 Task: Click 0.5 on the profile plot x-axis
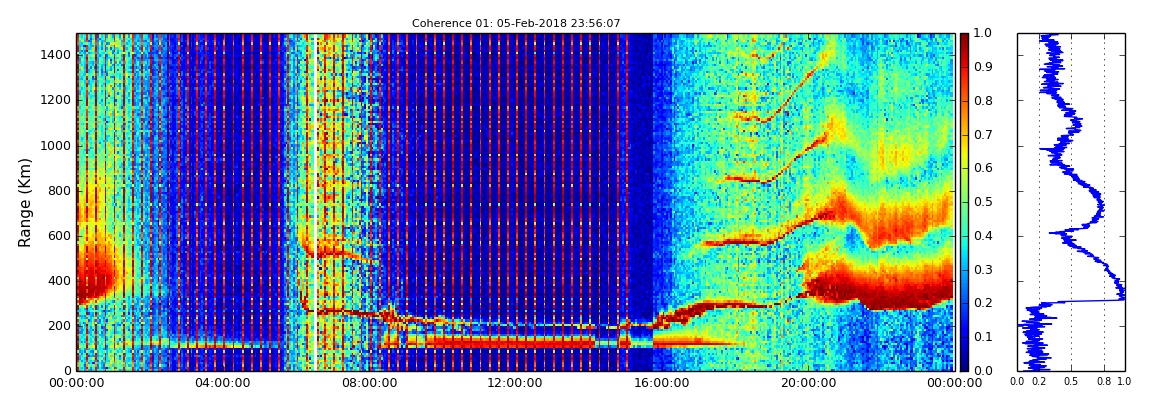1072,381
